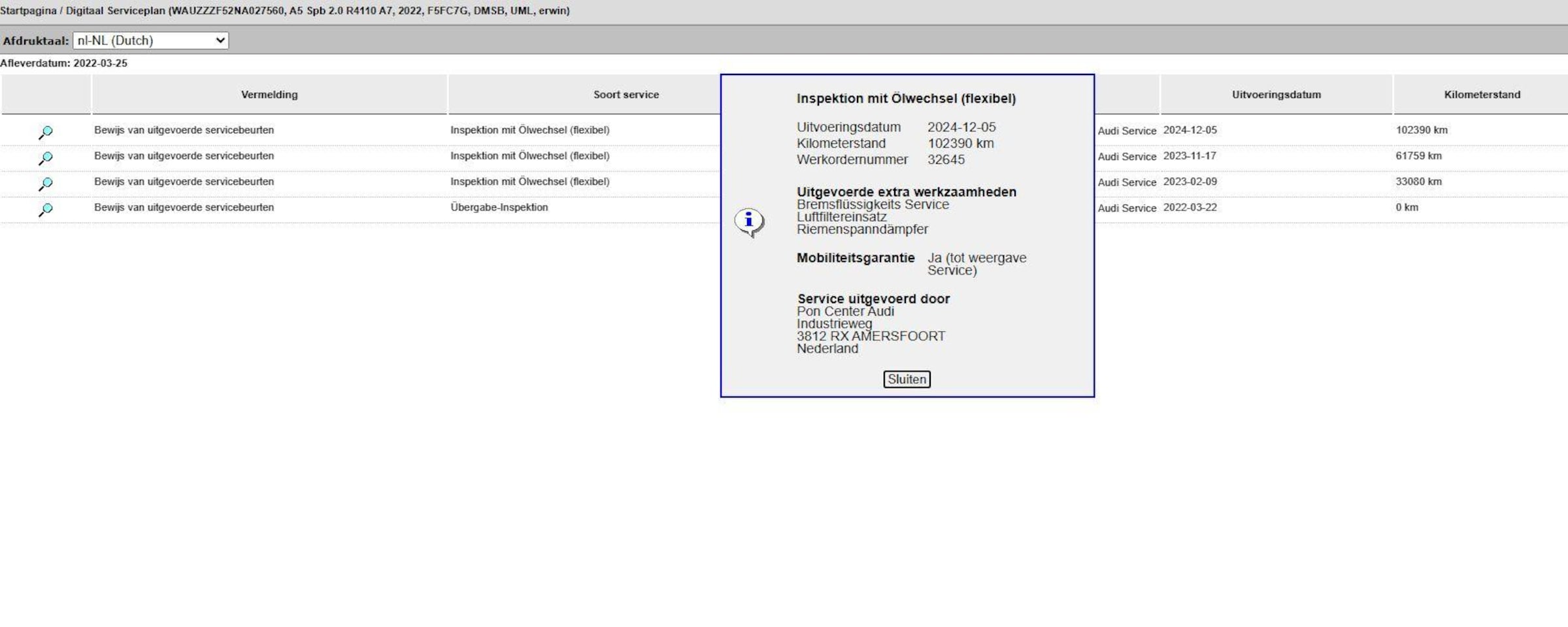The image size is (1568, 627).
Task: Click magnifier icon in the 61759 km row
Action: tap(45, 158)
